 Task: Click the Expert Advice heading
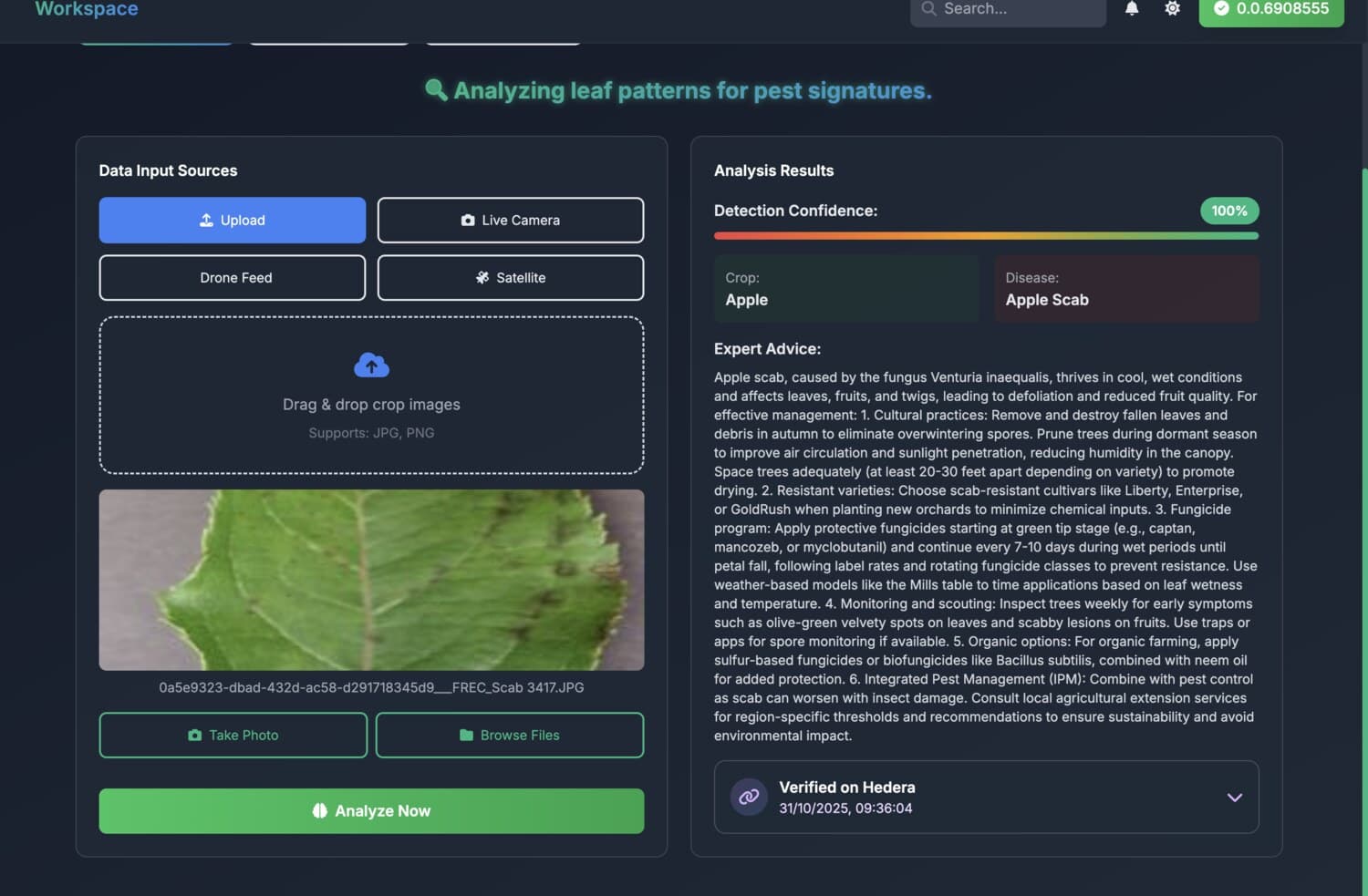coord(767,348)
